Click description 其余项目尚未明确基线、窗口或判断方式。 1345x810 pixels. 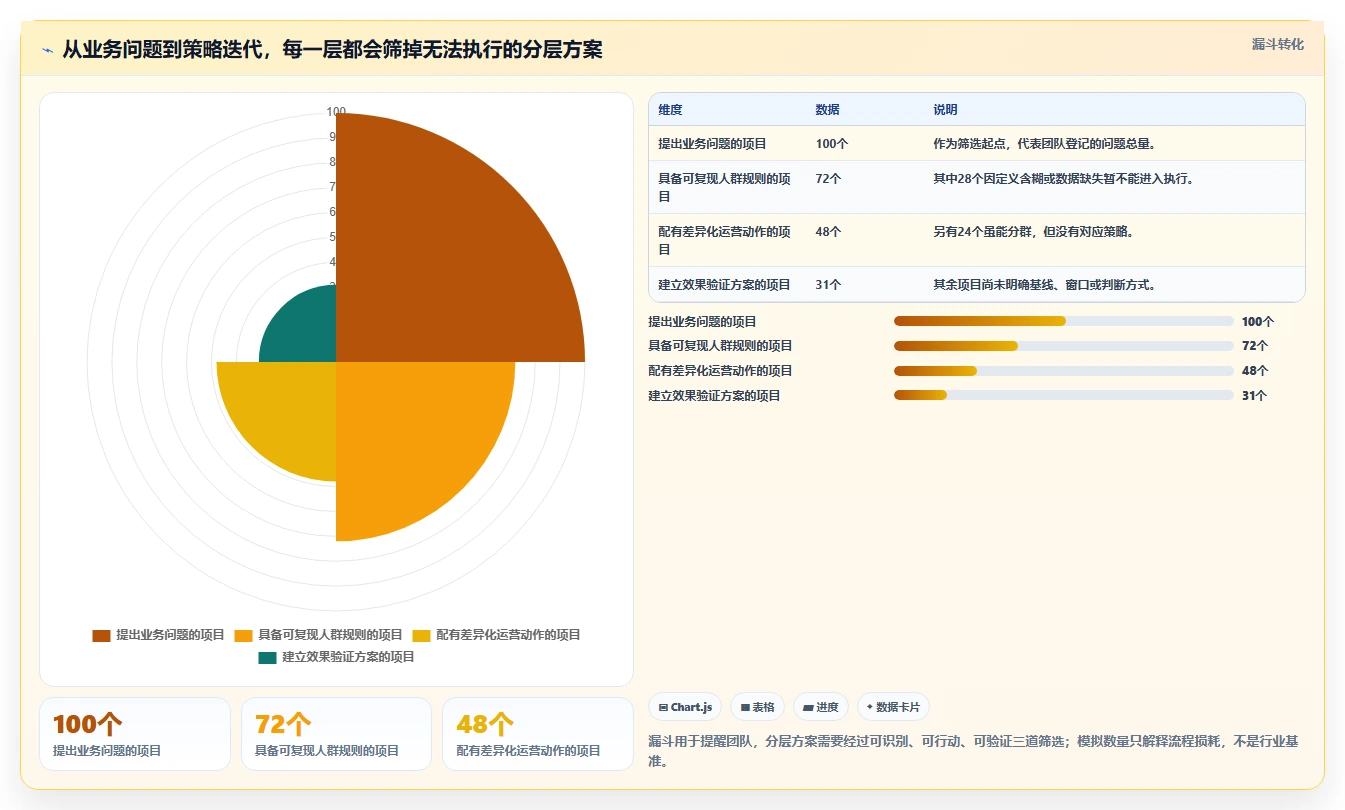(x=1045, y=285)
